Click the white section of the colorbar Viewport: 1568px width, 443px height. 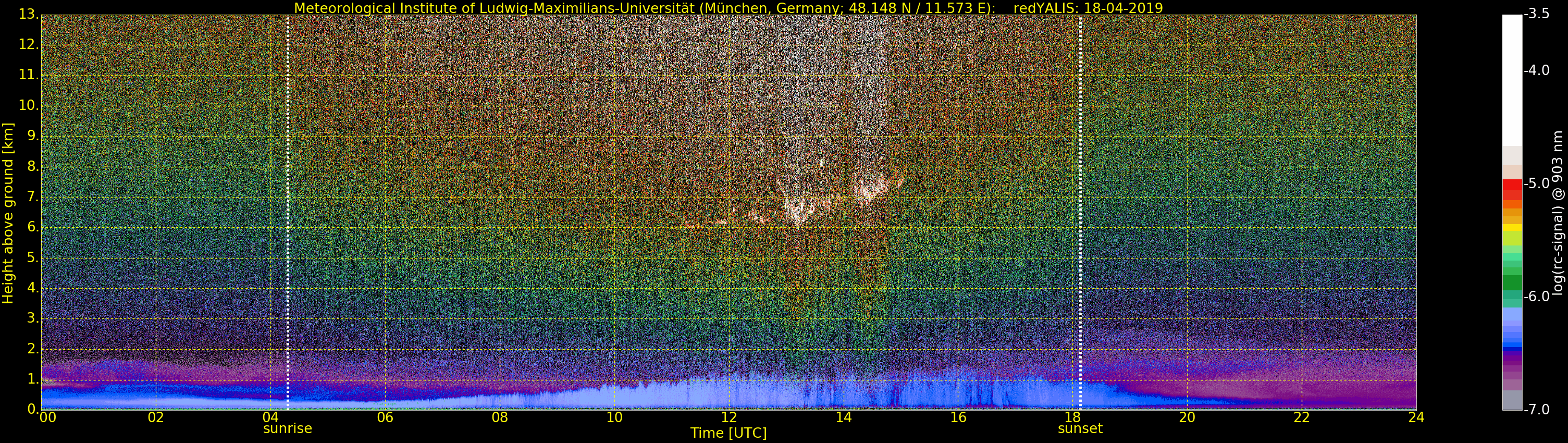pyautogui.click(x=1512, y=80)
